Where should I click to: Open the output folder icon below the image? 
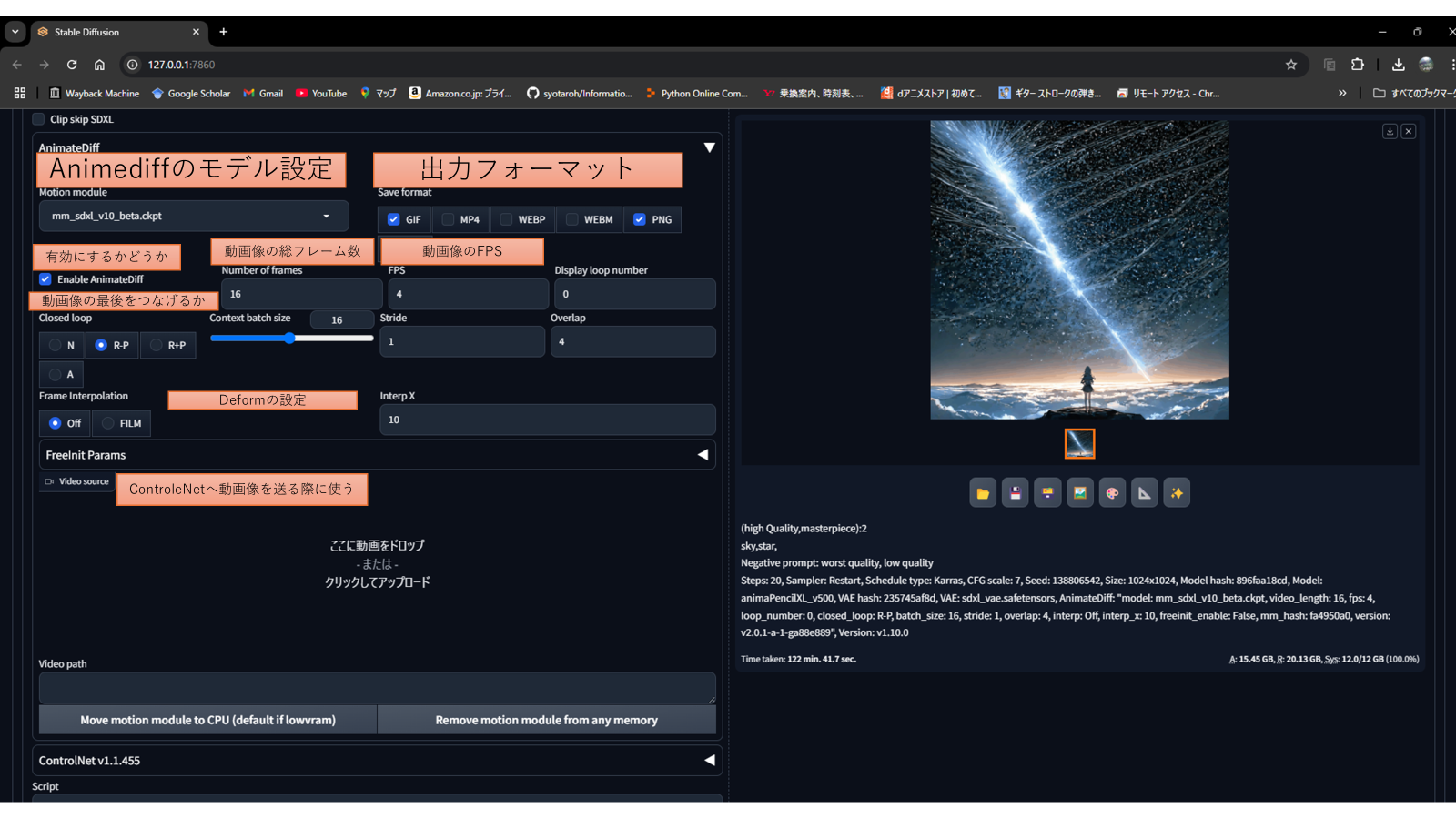[x=982, y=492]
